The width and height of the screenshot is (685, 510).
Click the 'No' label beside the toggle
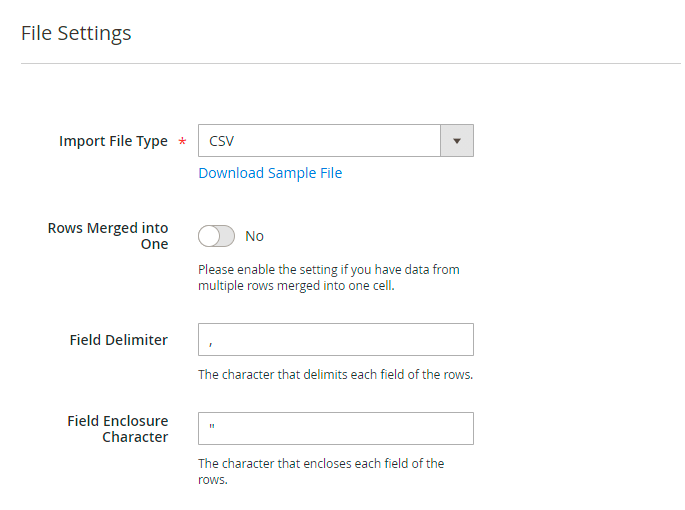[x=255, y=236]
